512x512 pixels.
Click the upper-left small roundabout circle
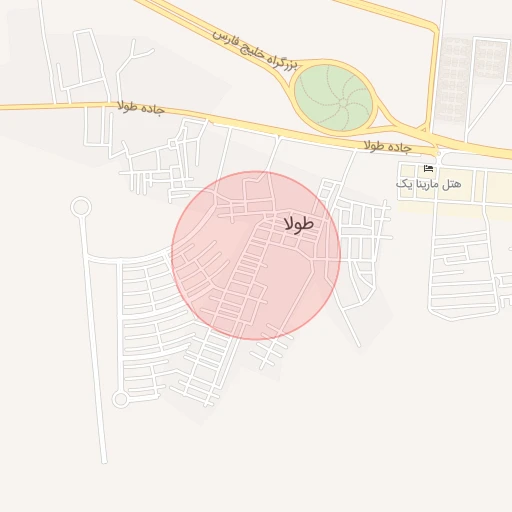81,207
